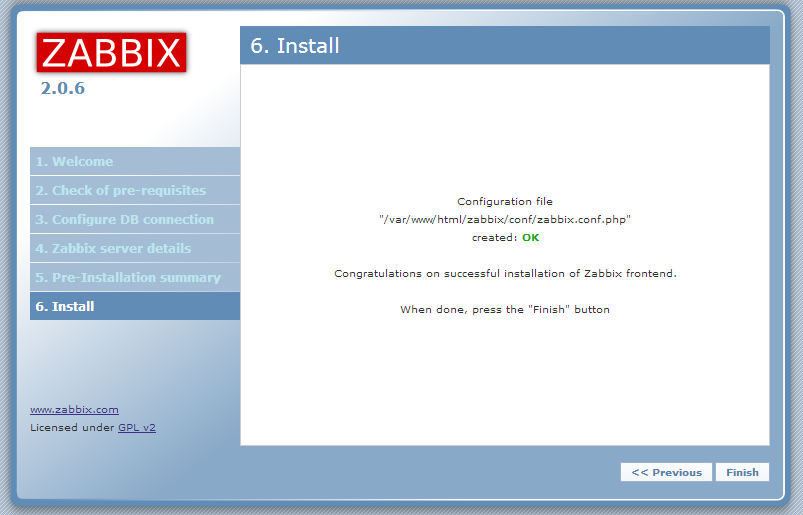The image size is (803, 515).
Task: Click the green OK status
Action: [x=531, y=238]
